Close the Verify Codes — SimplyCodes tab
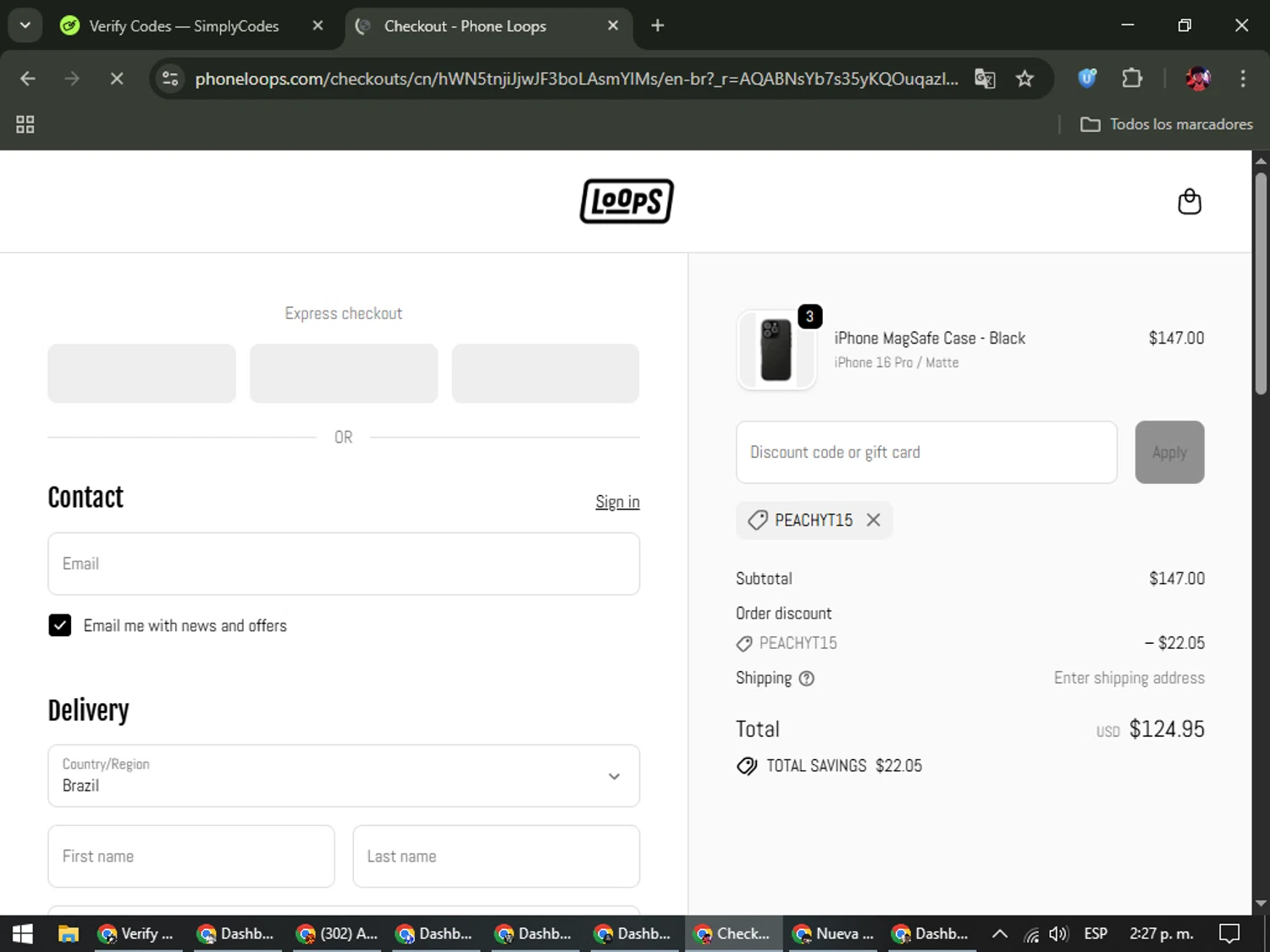Viewport: 1270px width, 952px height. (317, 25)
